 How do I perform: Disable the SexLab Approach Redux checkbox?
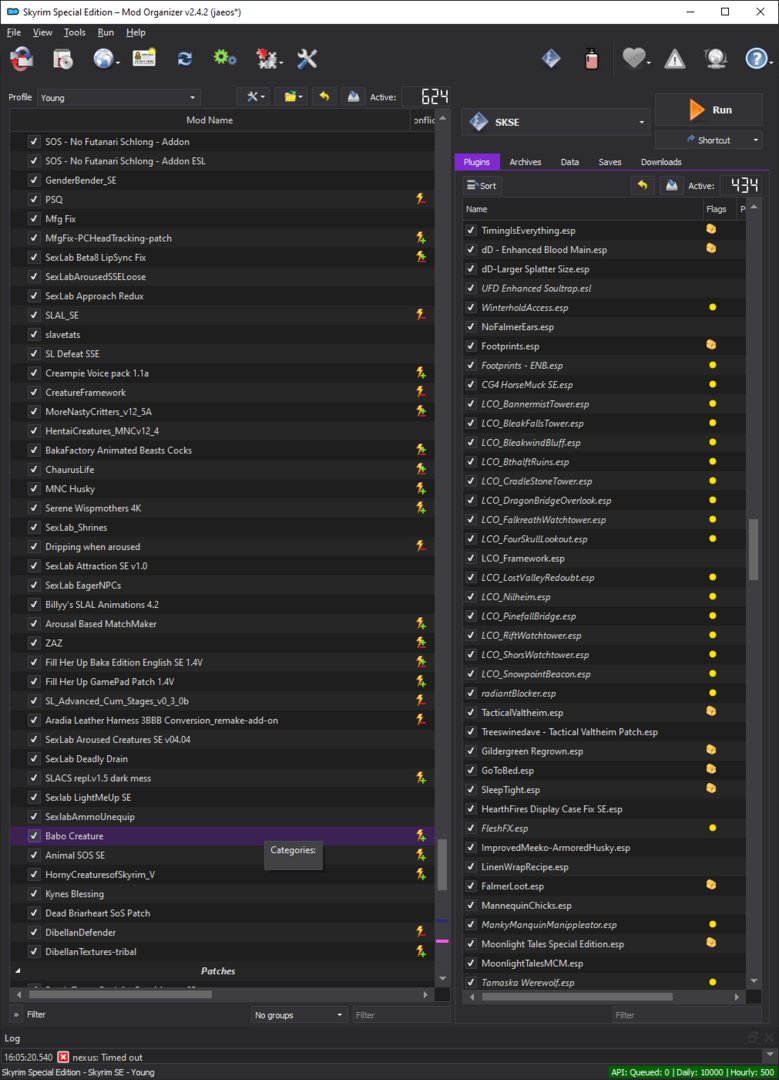[x=34, y=295]
